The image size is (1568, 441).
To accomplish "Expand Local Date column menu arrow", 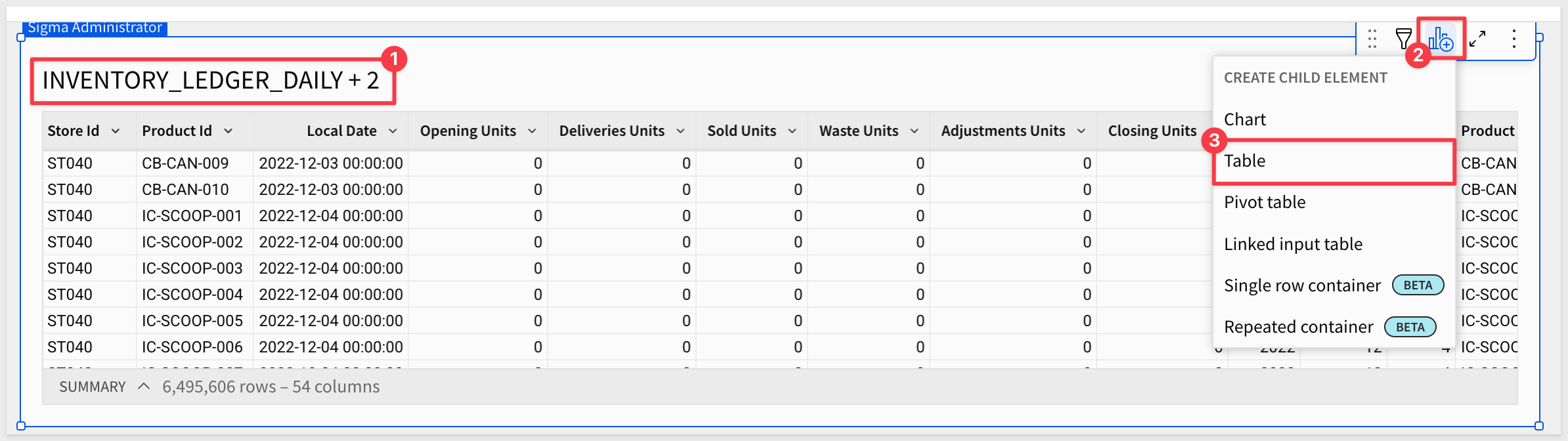I will 393,131.
